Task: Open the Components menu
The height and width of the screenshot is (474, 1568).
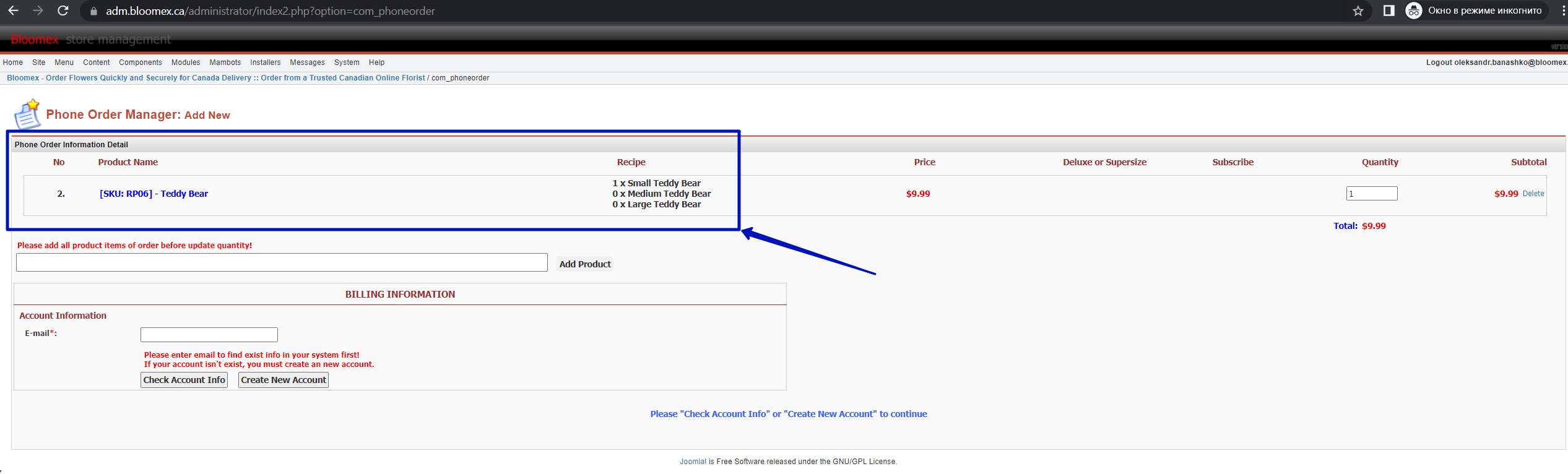Action: coord(141,62)
